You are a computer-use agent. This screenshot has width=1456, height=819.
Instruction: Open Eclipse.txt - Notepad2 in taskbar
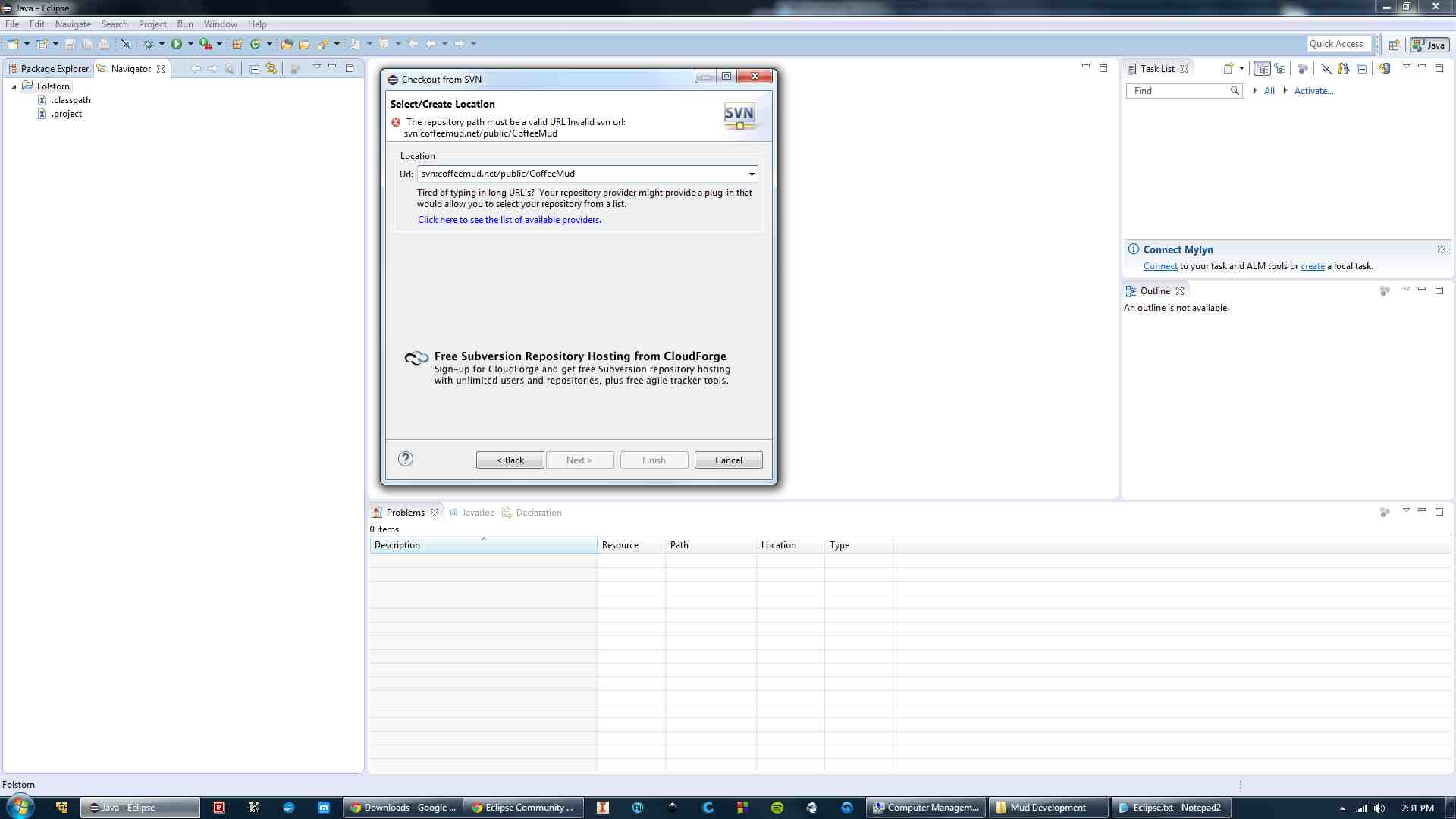point(1171,808)
